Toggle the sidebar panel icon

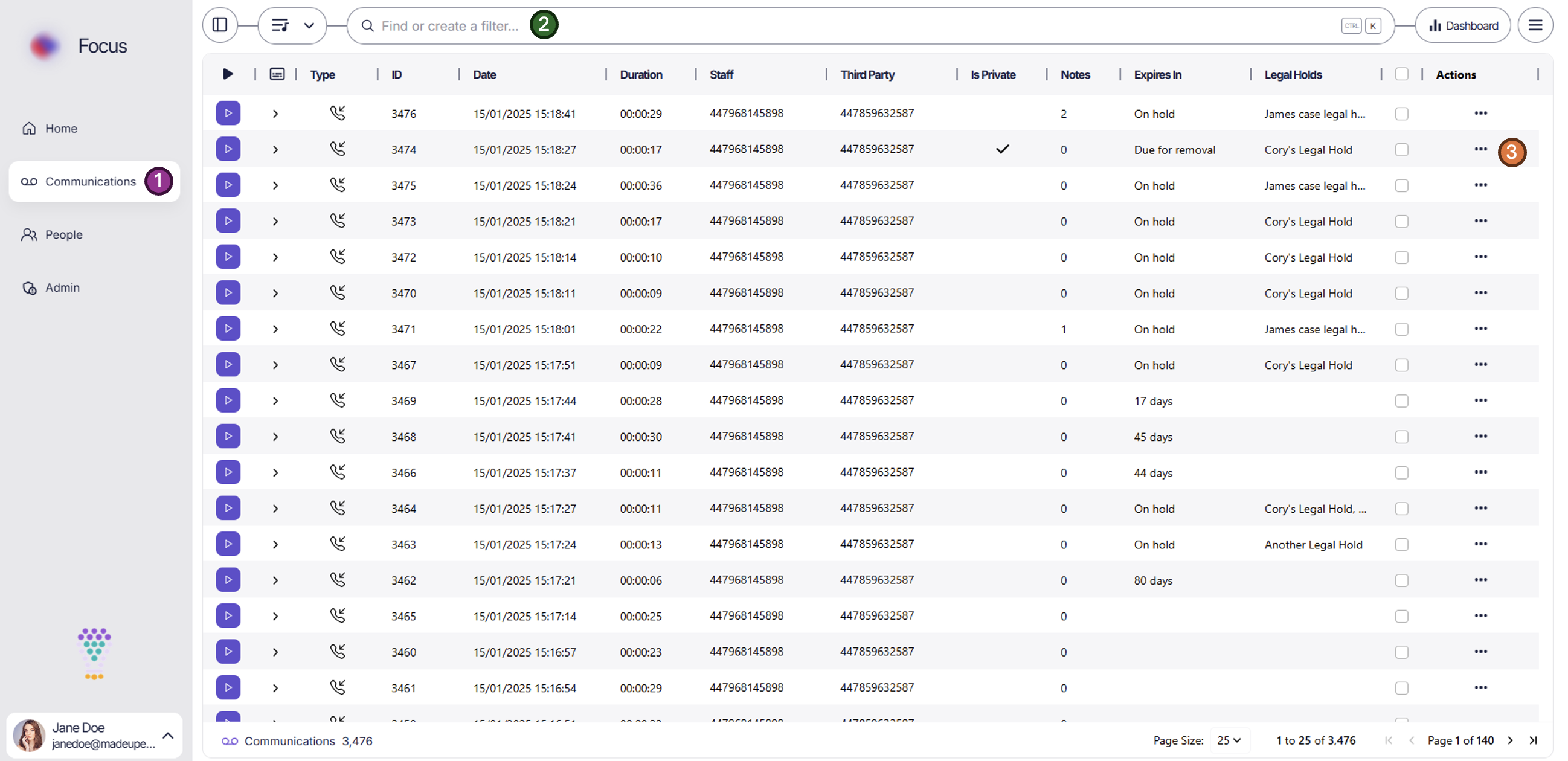pos(220,25)
